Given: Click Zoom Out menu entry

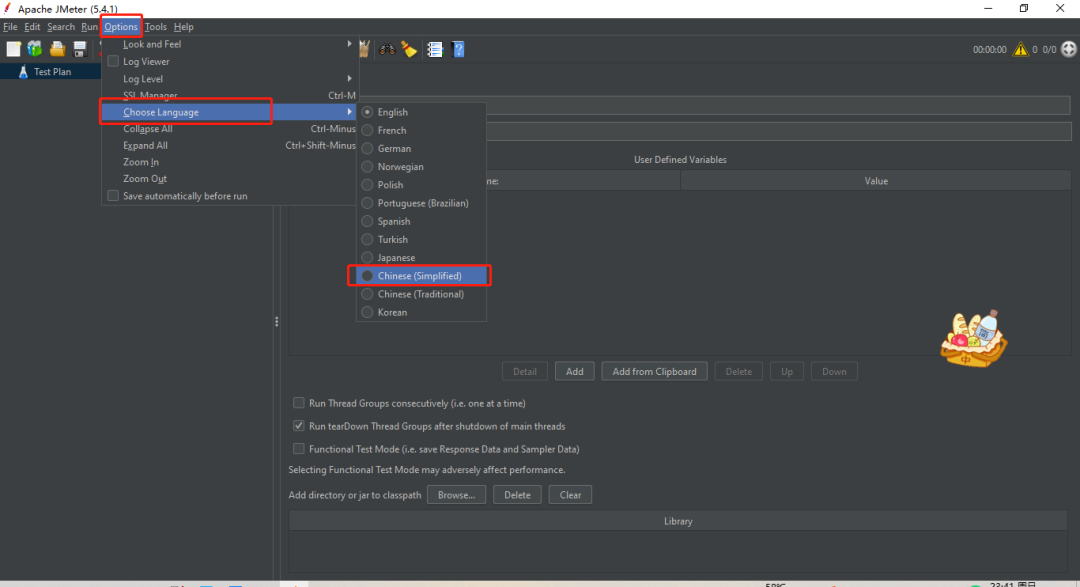Looking at the screenshot, I should point(229,178).
